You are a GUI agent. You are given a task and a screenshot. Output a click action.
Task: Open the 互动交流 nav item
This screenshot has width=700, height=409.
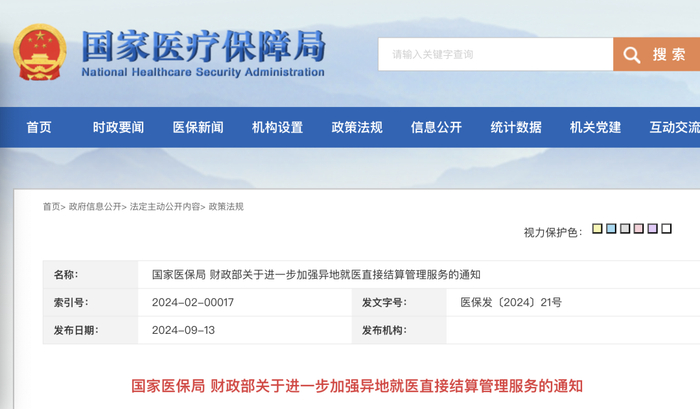(675, 127)
